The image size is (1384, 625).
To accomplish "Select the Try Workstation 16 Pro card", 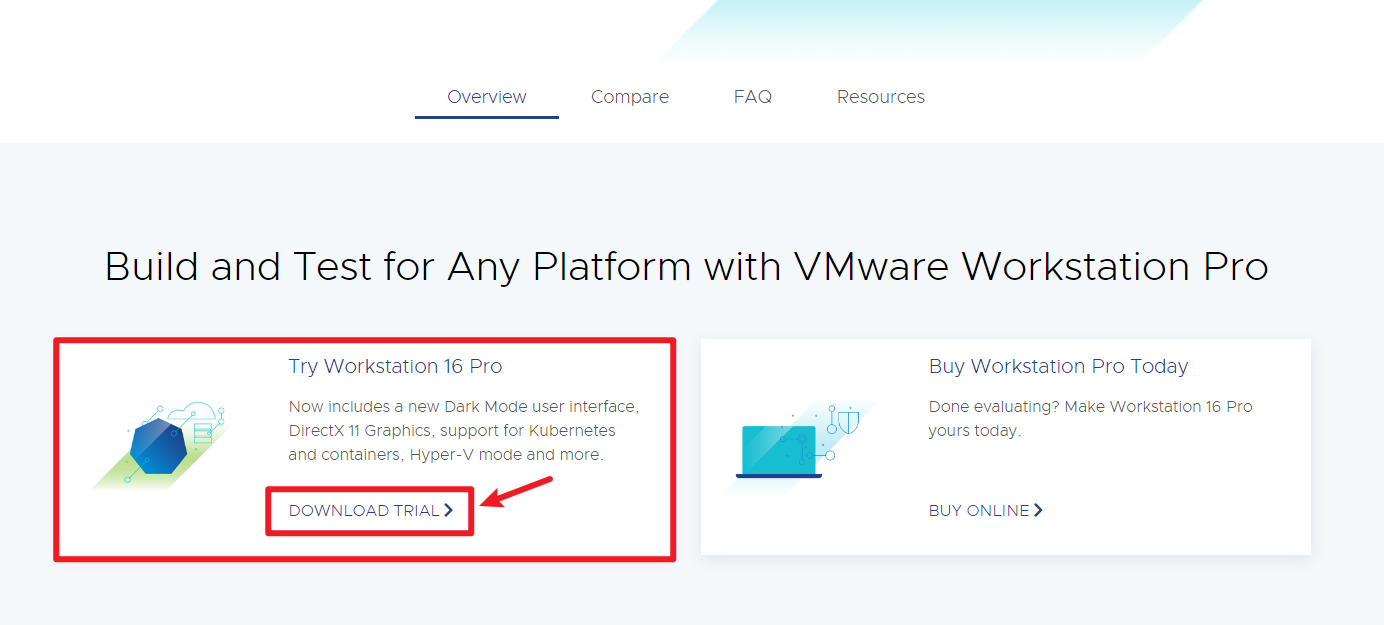I will click(x=366, y=448).
